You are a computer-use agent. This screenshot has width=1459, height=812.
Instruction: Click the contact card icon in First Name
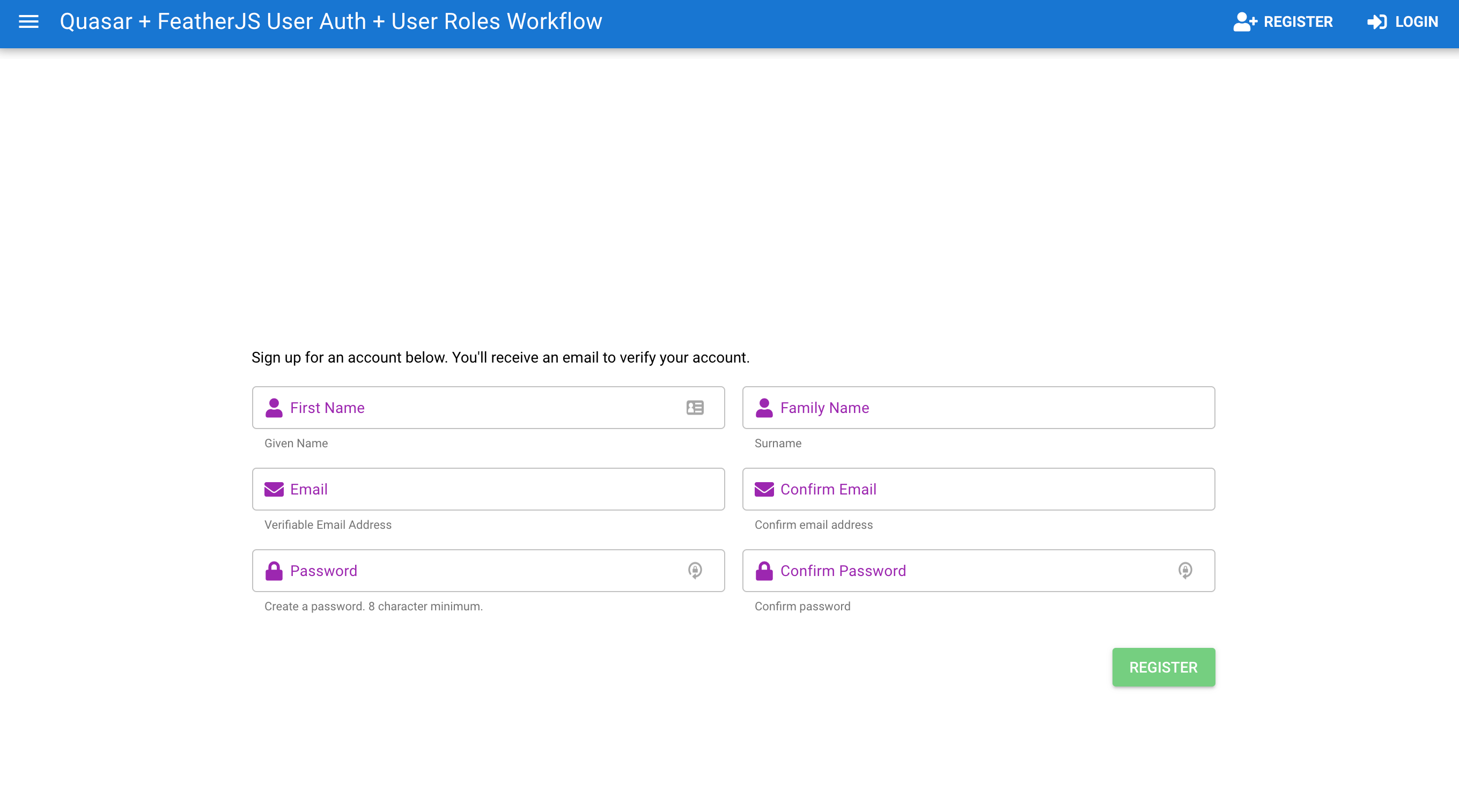[695, 408]
